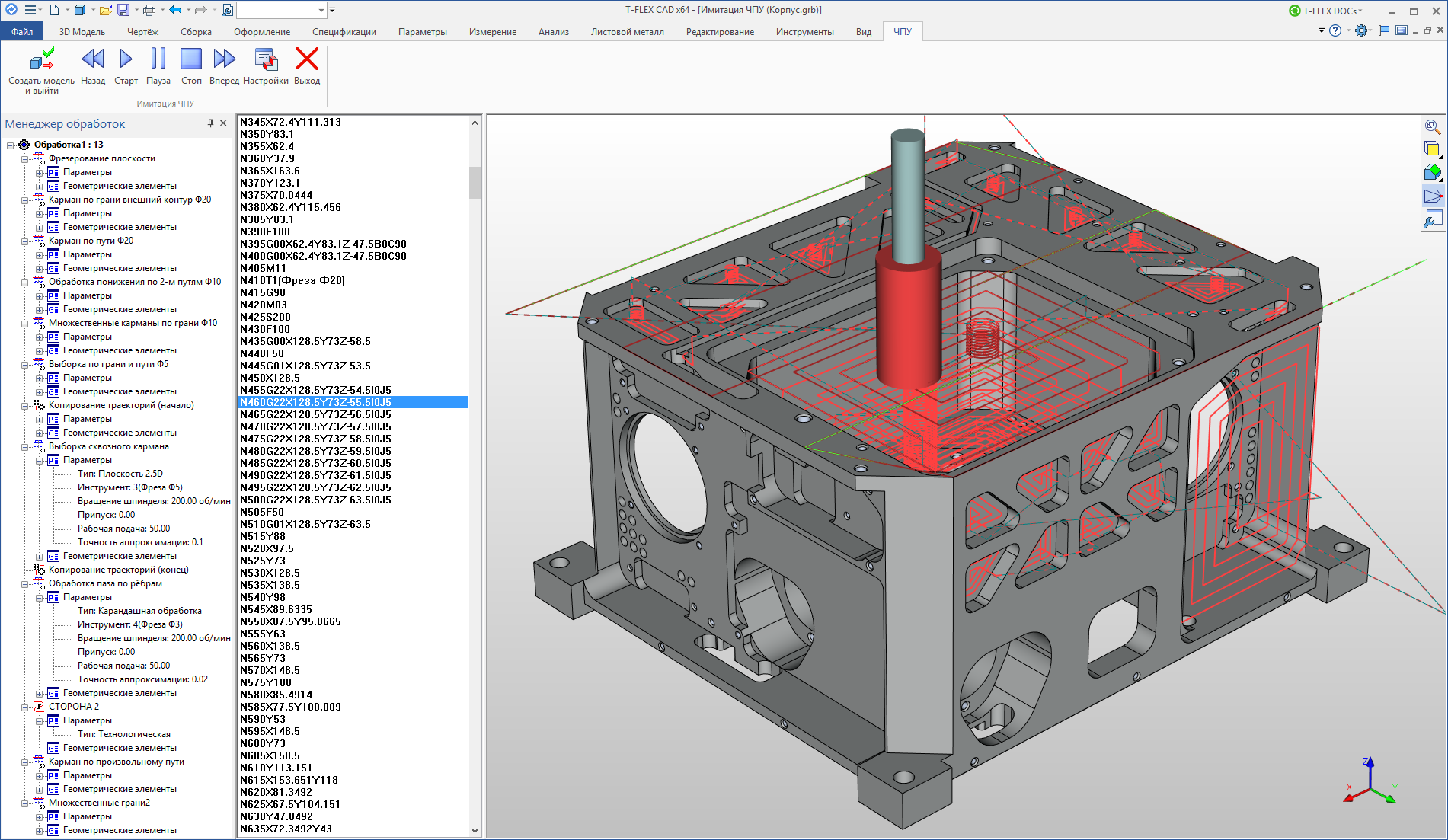The image size is (1448, 840).
Task: Switch to the Чертёж tab
Action: [x=143, y=32]
